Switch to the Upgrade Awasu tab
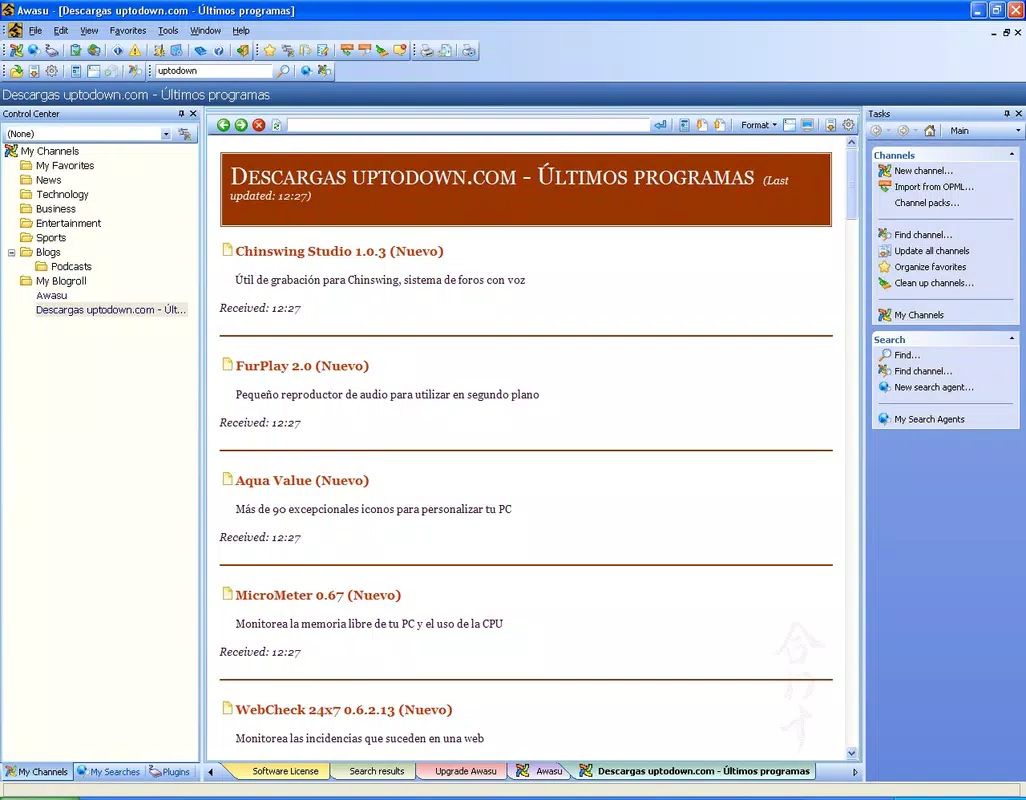This screenshot has height=800, width=1026. pyautogui.click(x=465, y=771)
